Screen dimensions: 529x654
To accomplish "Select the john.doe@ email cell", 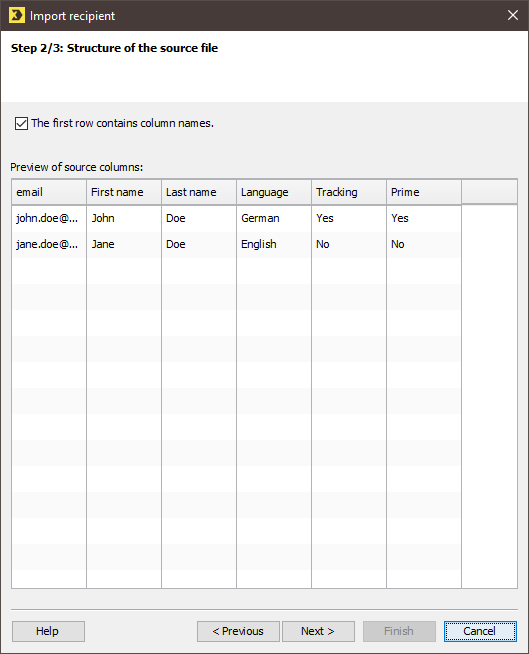I will [x=49, y=218].
